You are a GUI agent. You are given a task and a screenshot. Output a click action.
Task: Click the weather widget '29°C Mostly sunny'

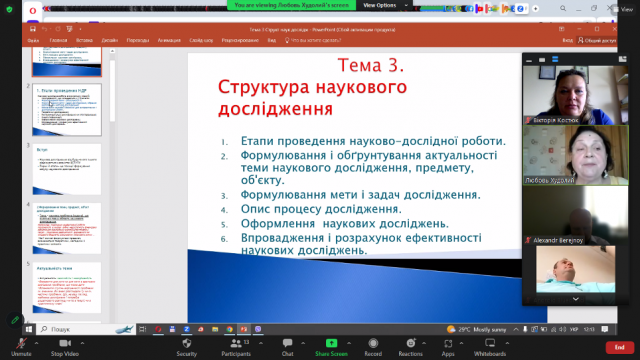476,329
